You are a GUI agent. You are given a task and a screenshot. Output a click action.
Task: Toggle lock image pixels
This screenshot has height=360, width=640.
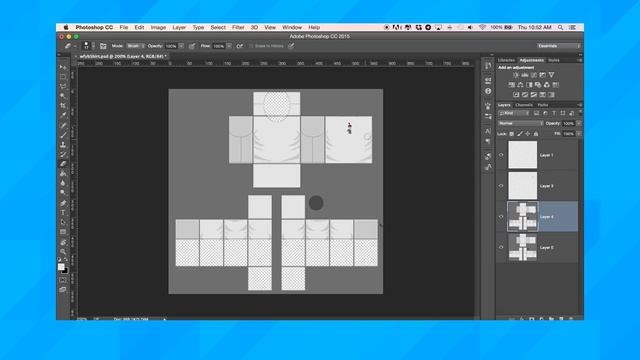tap(520, 134)
